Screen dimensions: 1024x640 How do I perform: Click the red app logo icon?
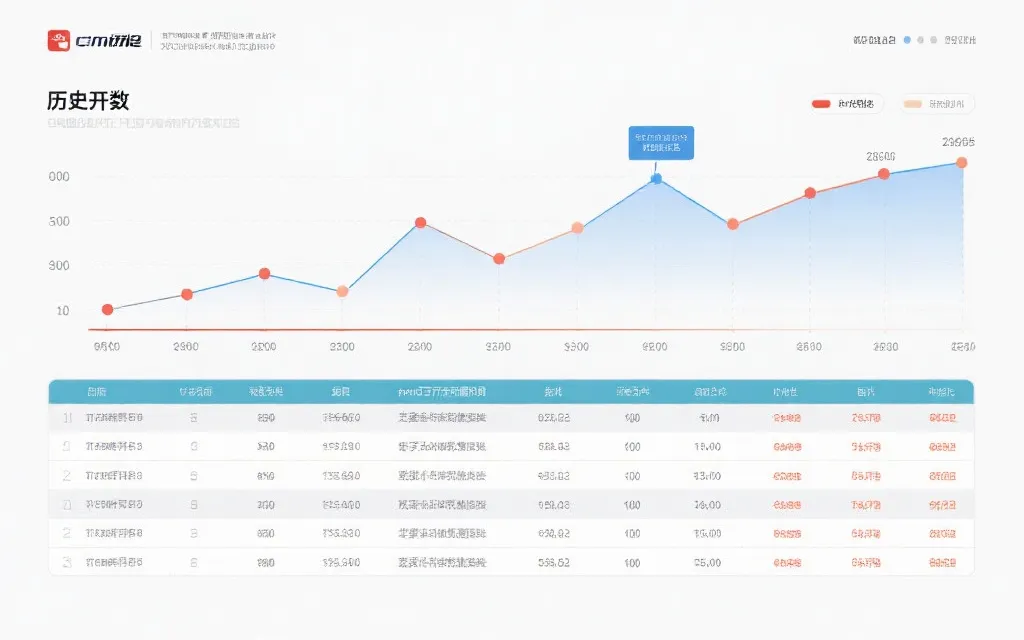click(x=59, y=40)
